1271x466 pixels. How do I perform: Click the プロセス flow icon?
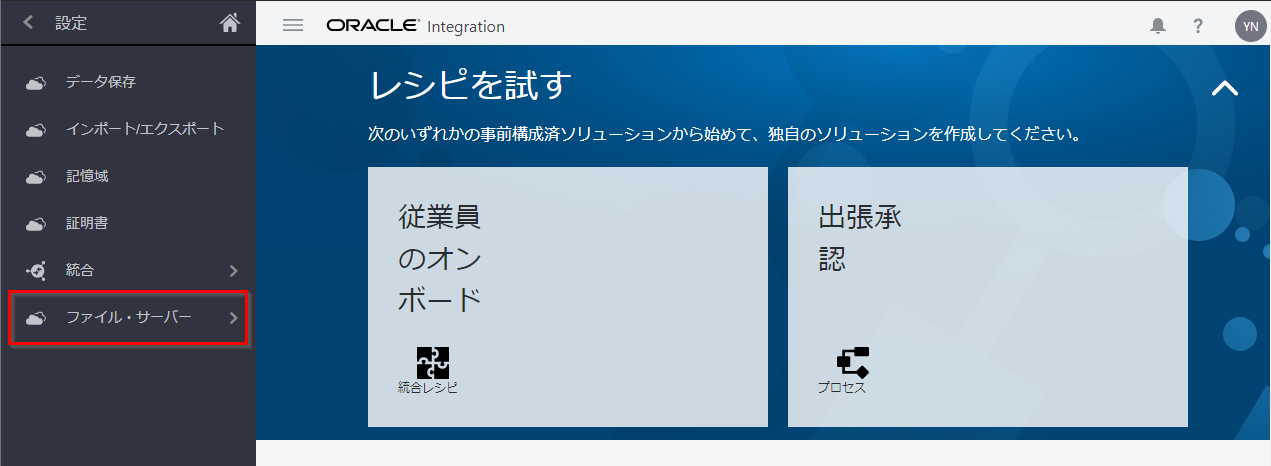[852, 362]
